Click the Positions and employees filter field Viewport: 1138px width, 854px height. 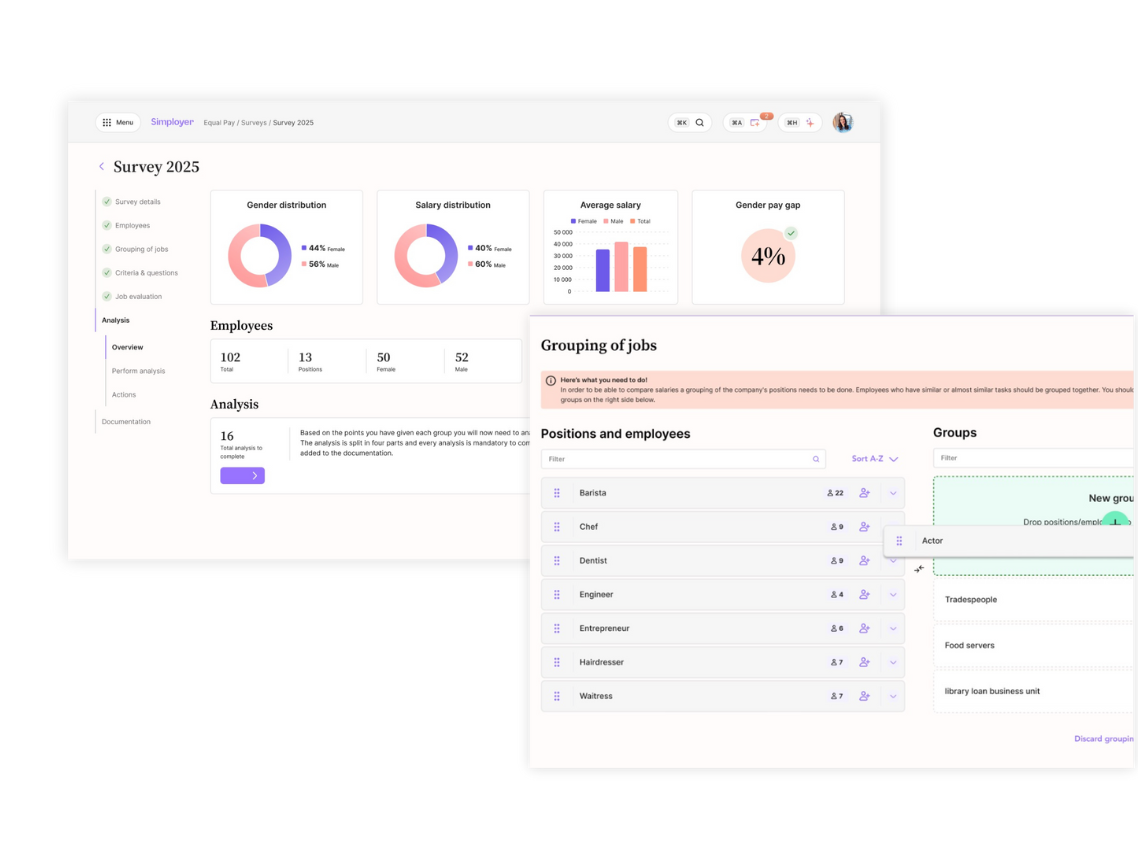click(680, 459)
